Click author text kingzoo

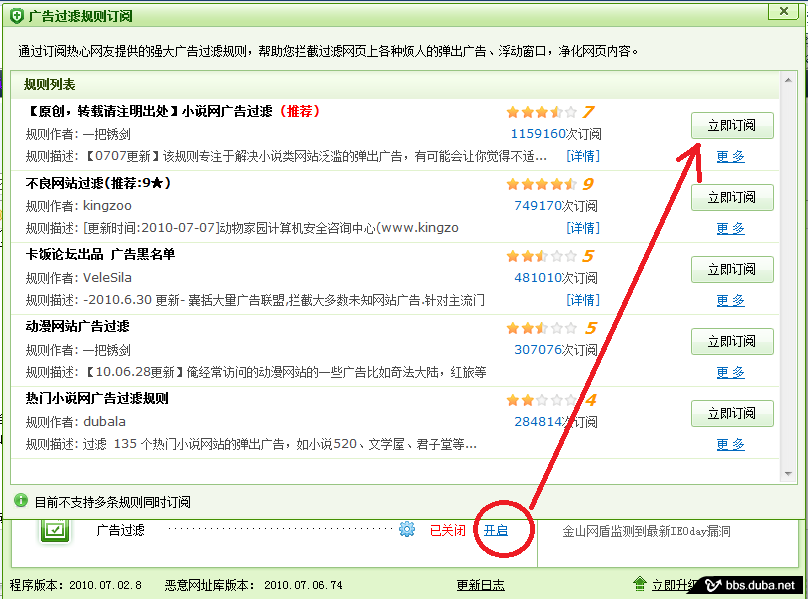pyautogui.click(x=107, y=206)
